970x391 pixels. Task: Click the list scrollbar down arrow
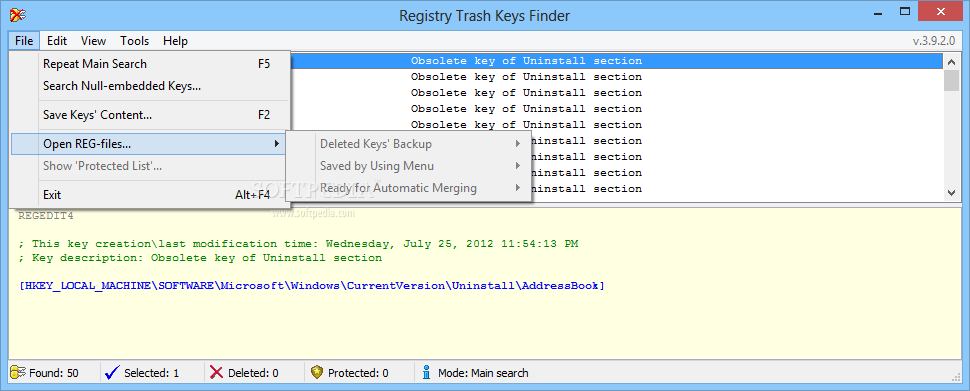pos(952,192)
